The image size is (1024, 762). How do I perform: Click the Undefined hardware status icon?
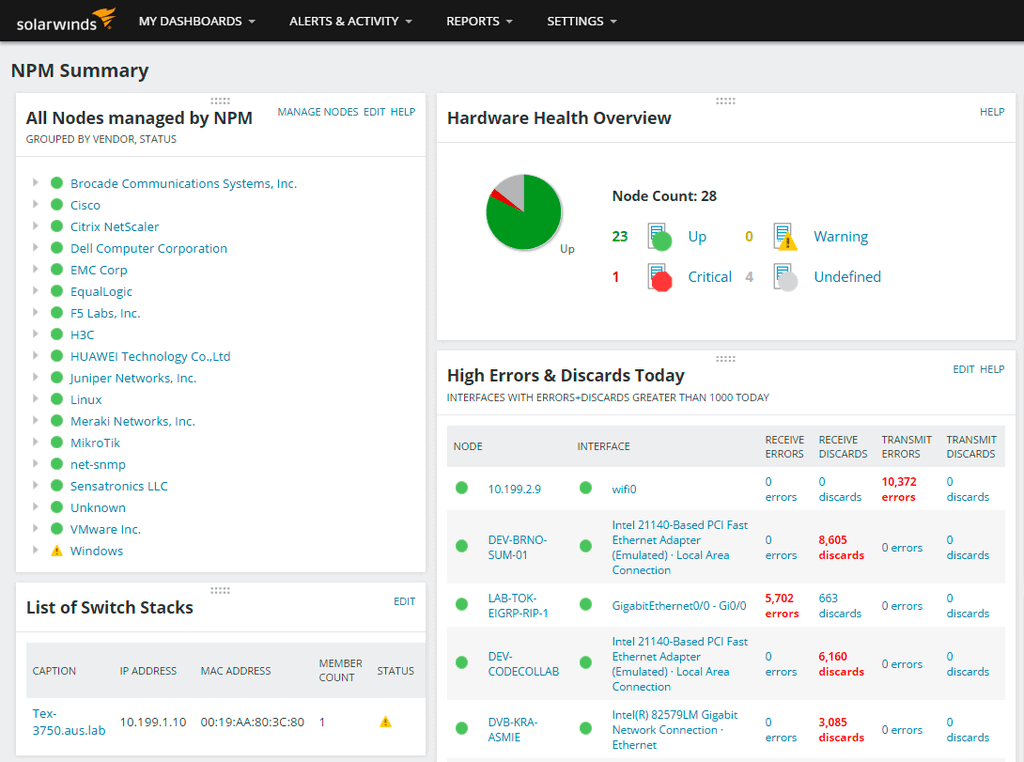pyautogui.click(x=785, y=277)
